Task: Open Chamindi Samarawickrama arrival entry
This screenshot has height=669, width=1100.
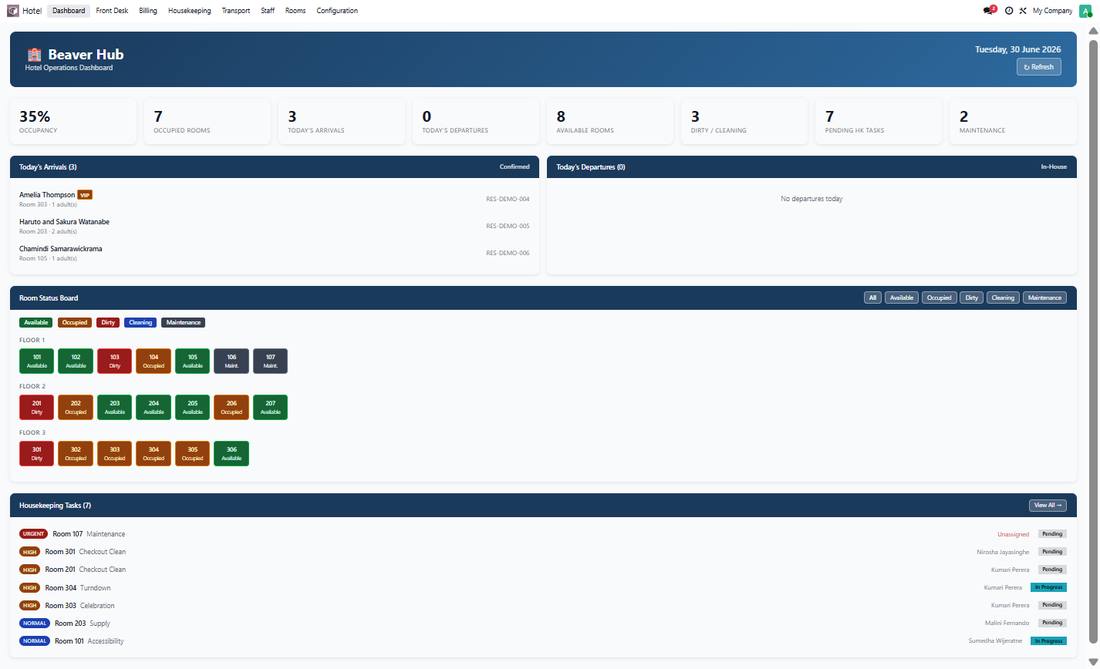Action: click(274, 253)
